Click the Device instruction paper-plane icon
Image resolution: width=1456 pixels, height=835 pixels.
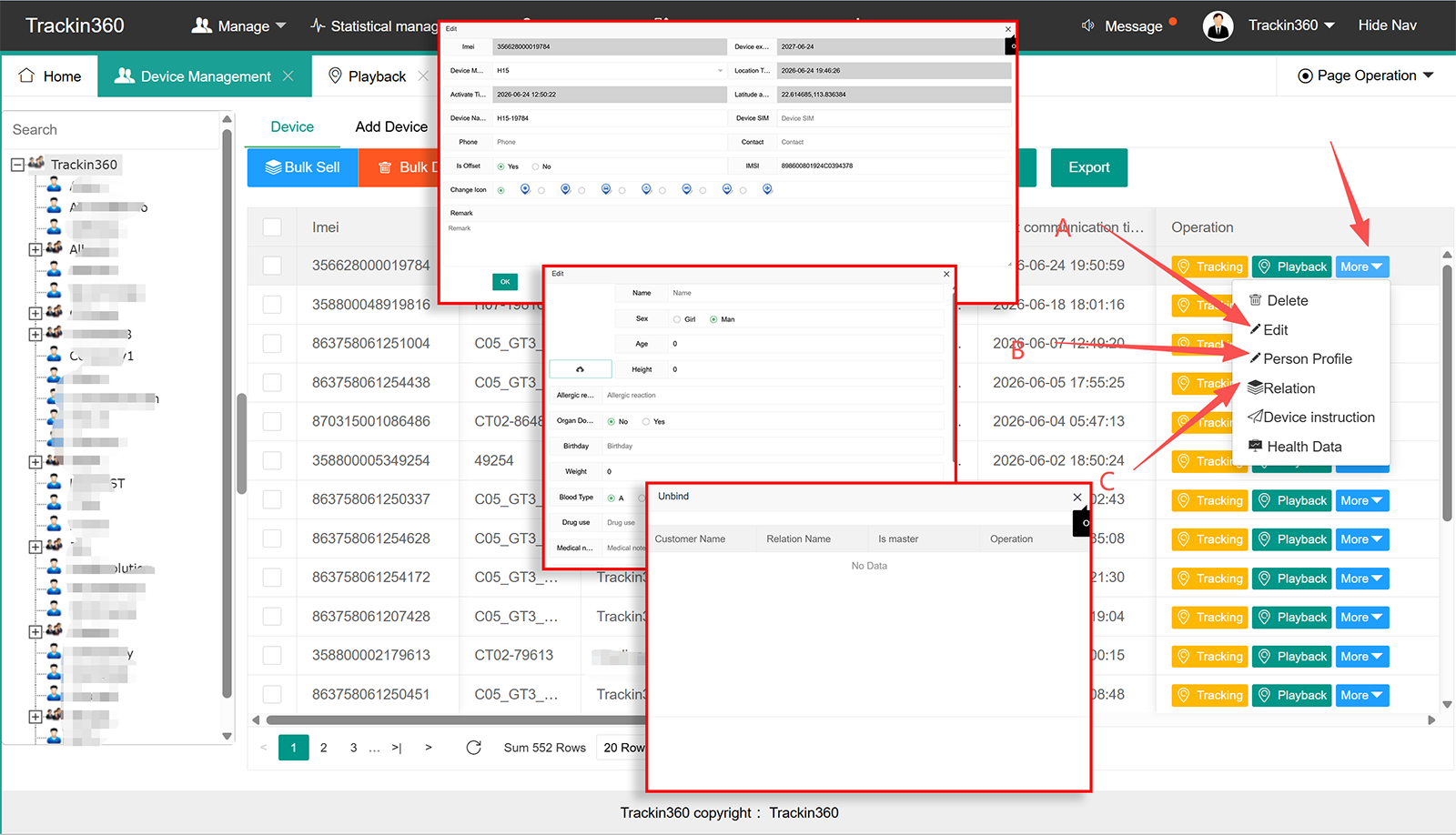click(x=1256, y=417)
